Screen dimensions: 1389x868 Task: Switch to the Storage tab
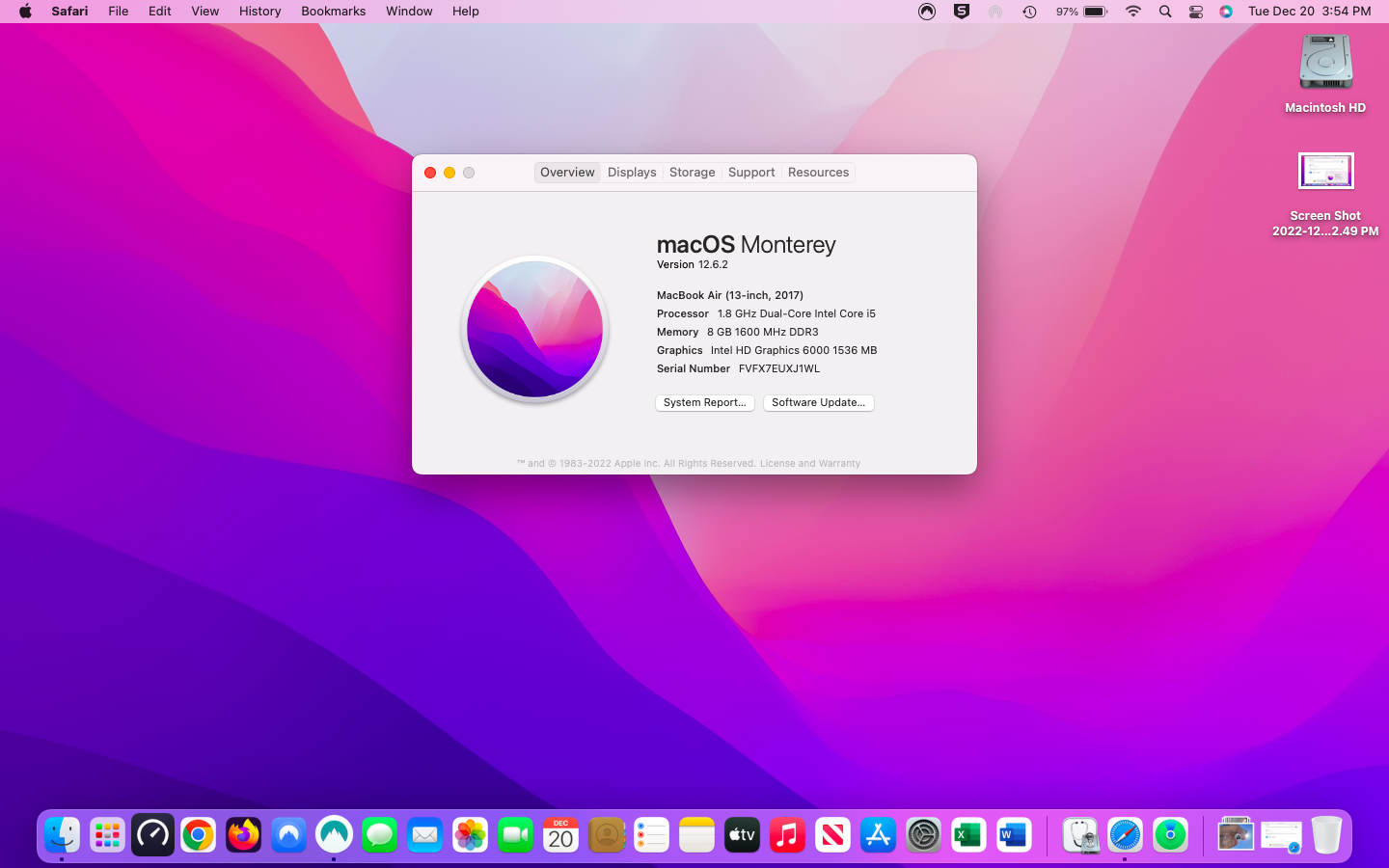pyautogui.click(x=693, y=173)
